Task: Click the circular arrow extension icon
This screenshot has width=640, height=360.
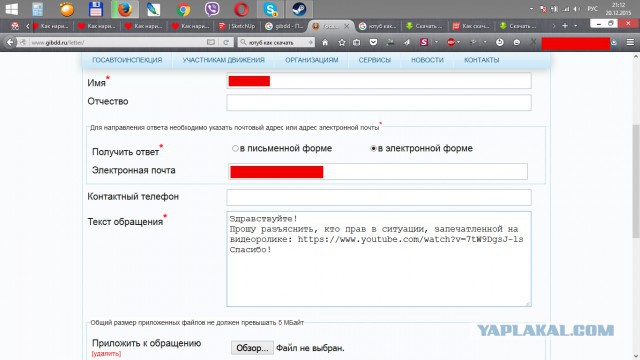Action: pos(500,42)
